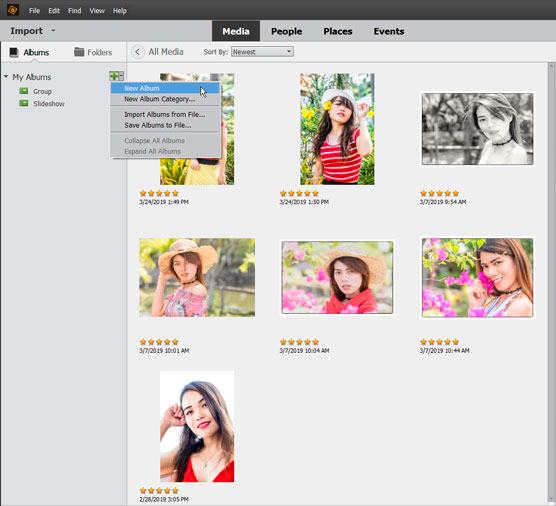Screen dimensions: 556x506
Task: Select the photo dated 3/24/2019 1:50 PM
Action: (337, 129)
